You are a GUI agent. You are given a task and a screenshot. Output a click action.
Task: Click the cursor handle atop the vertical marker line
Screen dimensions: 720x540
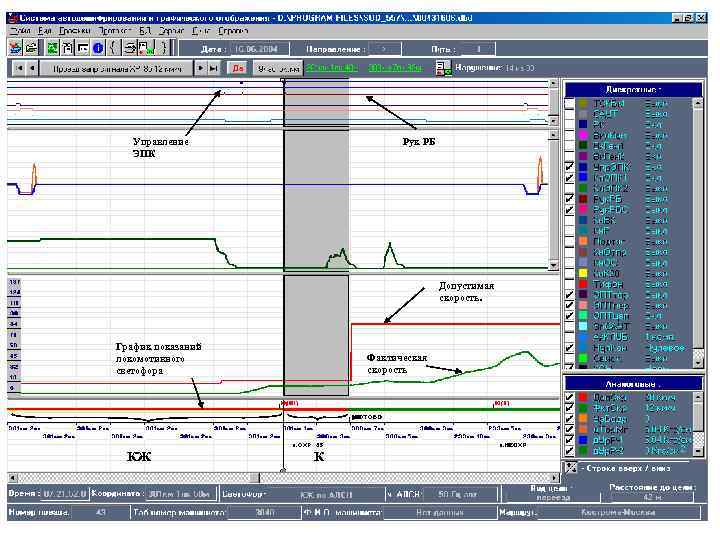tap(283, 80)
